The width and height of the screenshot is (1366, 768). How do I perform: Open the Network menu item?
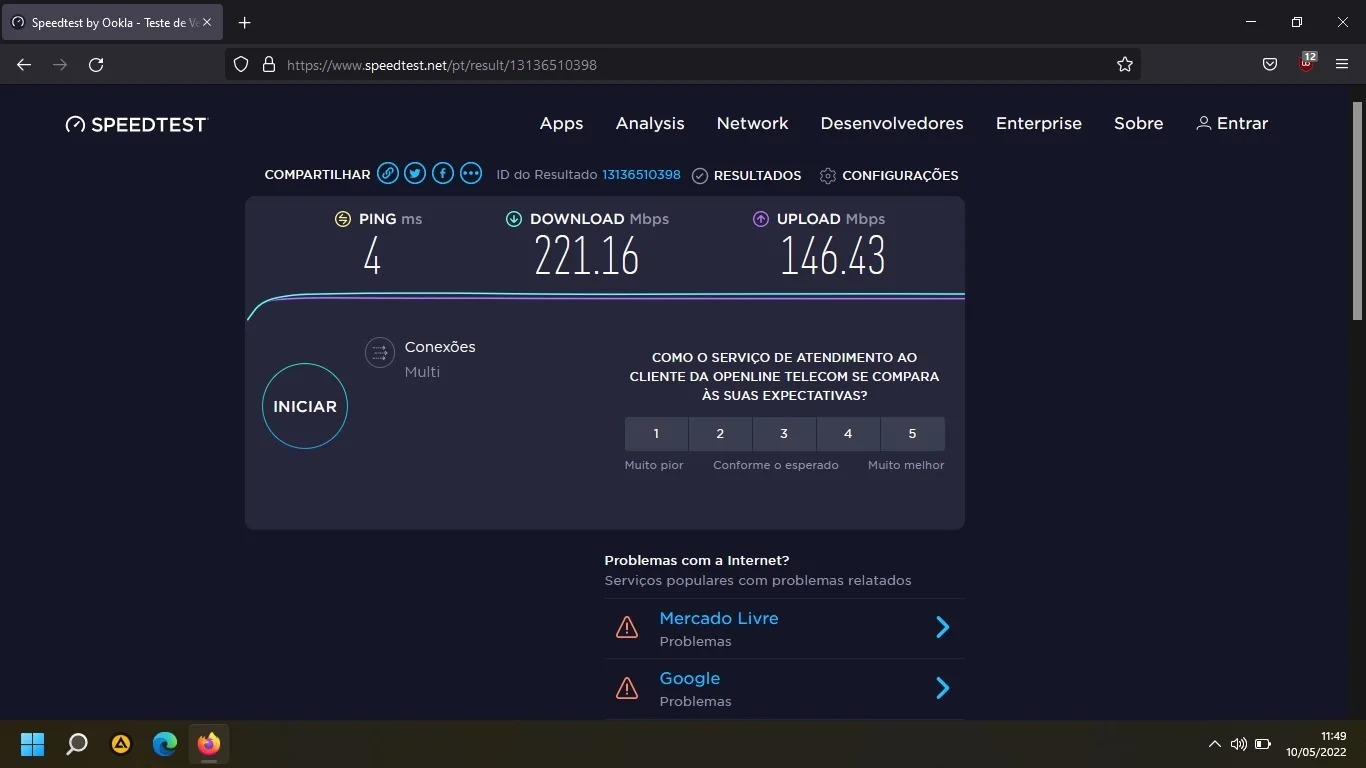pos(752,124)
